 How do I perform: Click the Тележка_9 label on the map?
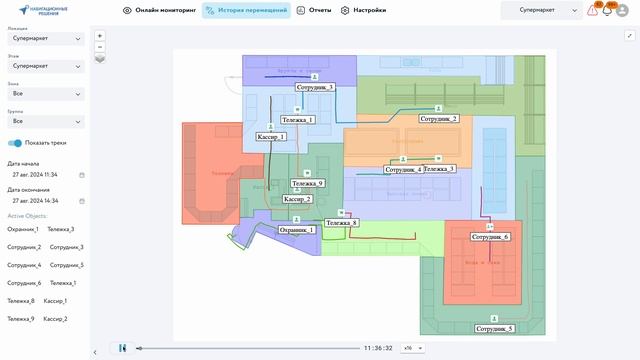tap(308, 183)
